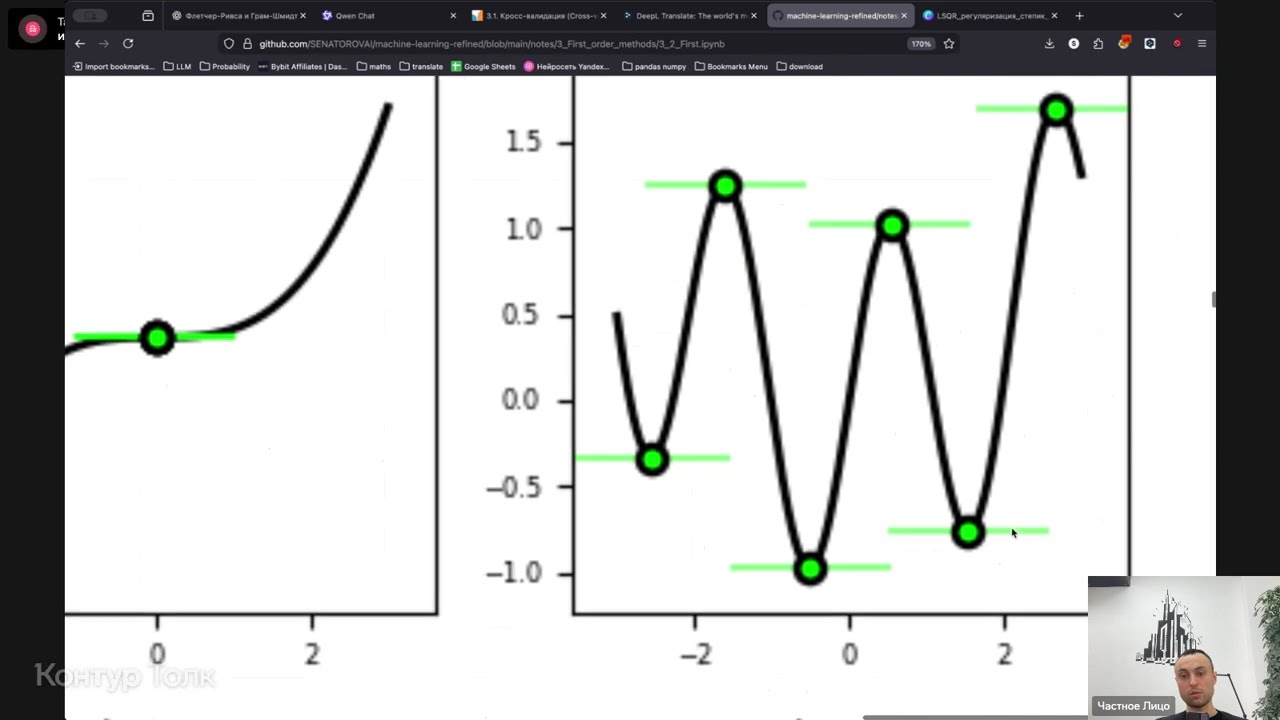
Task: Show site security padlock info
Action: click(247, 44)
